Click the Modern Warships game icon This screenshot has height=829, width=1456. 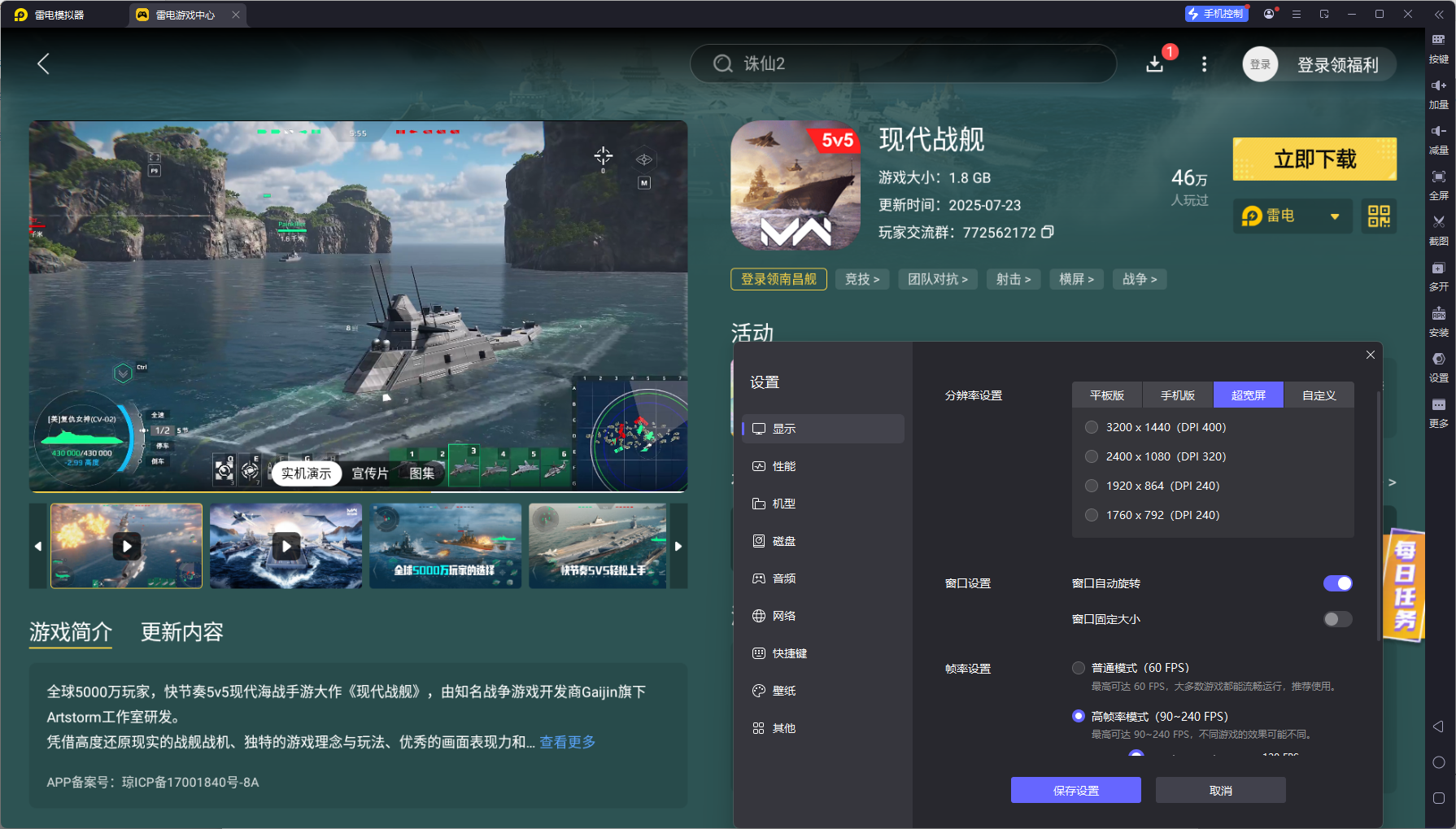[x=796, y=185]
